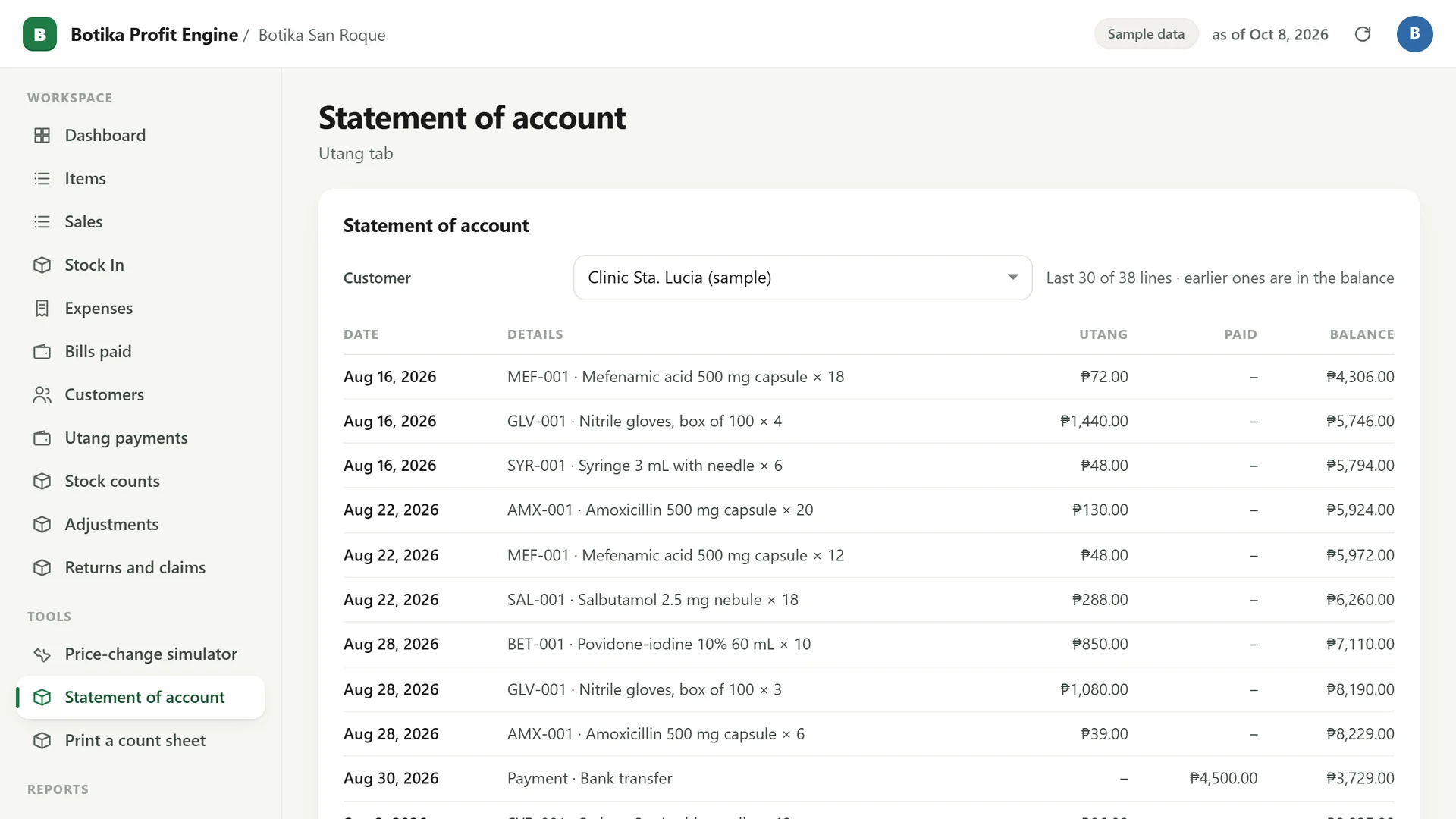This screenshot has width=1456, height=819.
Task: Open Utang payments
Action: 141,438
